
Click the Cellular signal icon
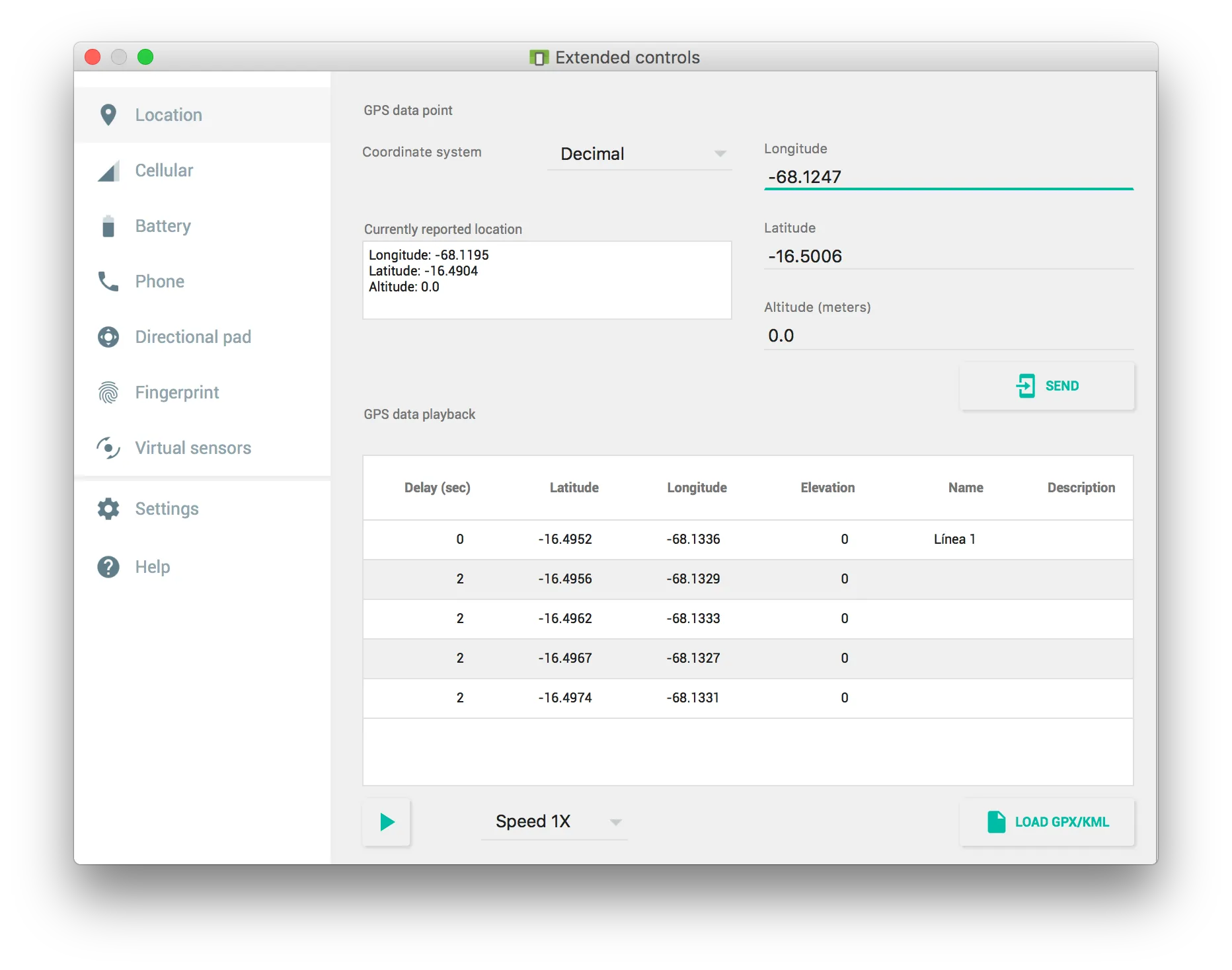pyautogui.click(x=108, y=170)
